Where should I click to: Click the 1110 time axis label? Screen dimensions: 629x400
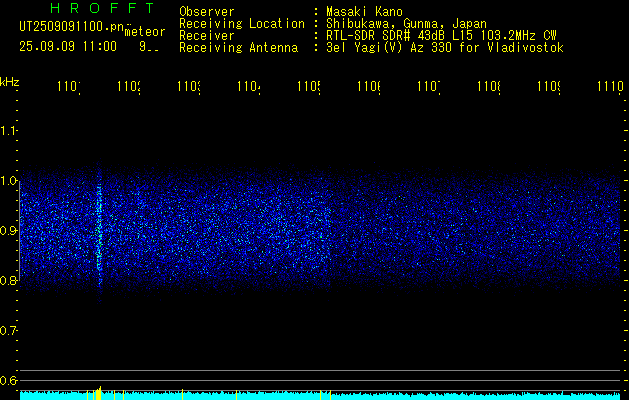[610, 86]
